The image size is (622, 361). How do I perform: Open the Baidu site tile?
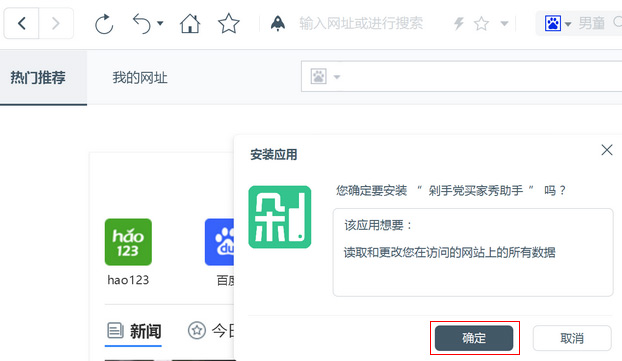tap(219, 242)
